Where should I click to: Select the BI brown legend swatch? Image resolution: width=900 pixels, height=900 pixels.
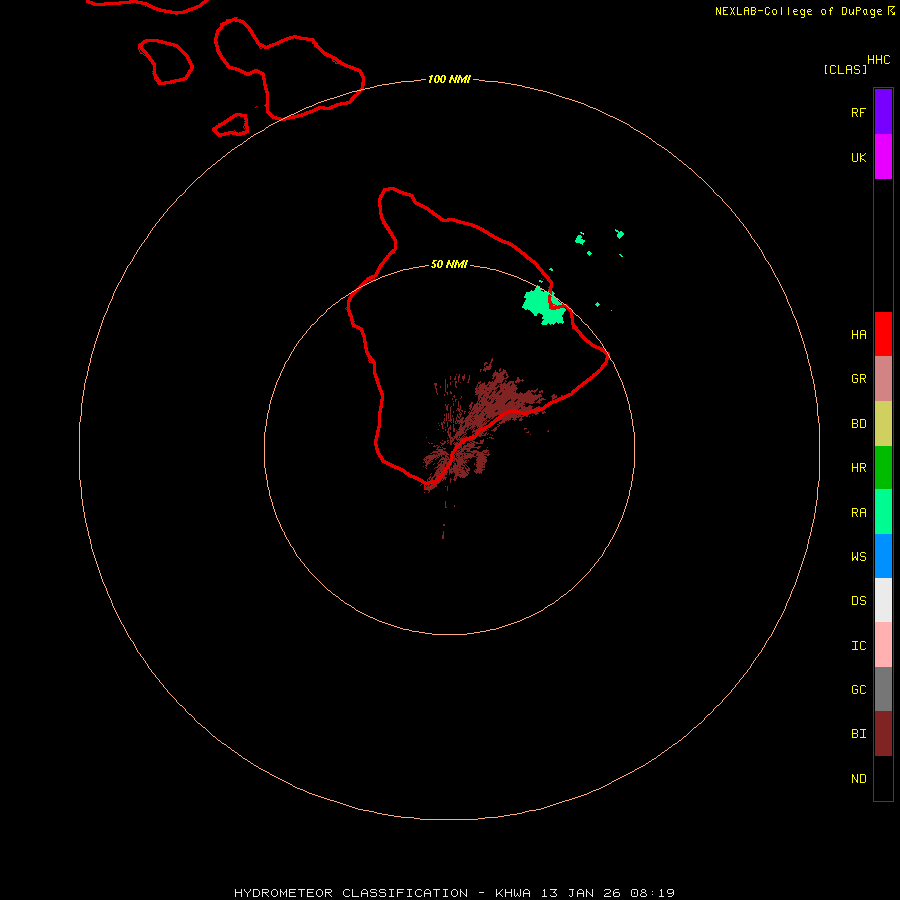pos(883,734)
